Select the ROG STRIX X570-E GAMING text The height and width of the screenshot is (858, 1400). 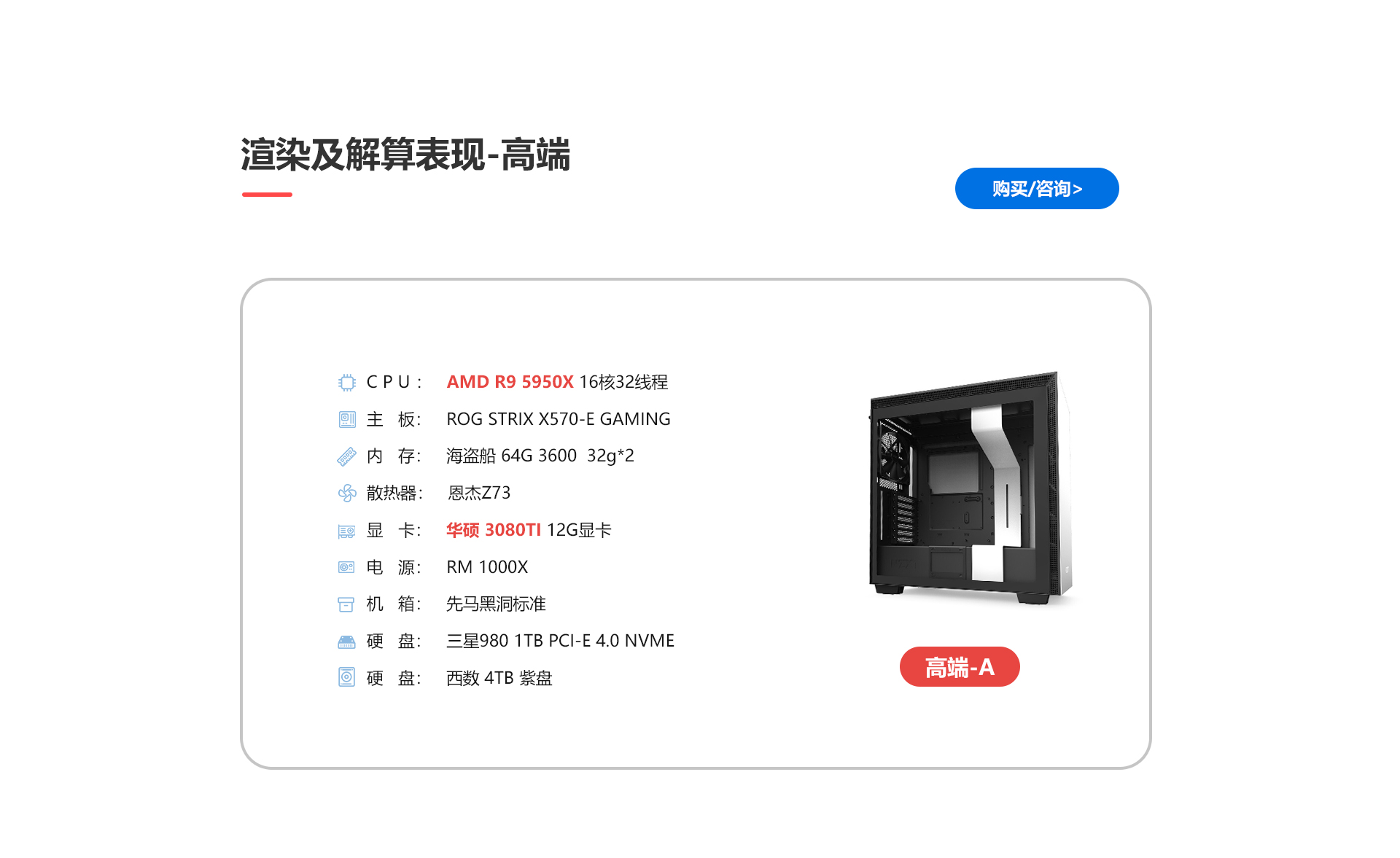pos(559,419)
